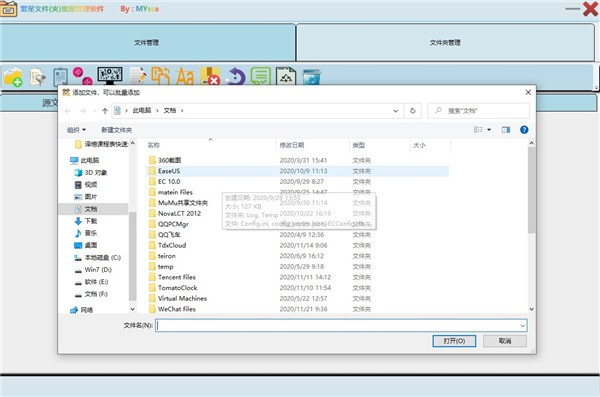Open the dialog help question icon

click(x=524, y=130)
